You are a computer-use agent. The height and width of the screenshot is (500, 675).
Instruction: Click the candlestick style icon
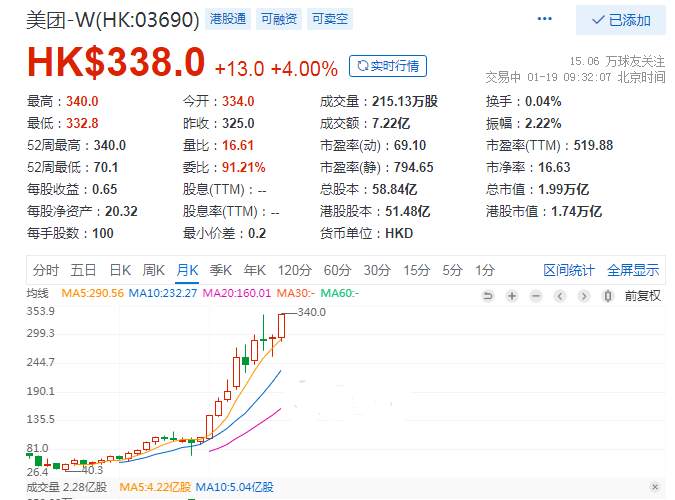tap(608, 296)
